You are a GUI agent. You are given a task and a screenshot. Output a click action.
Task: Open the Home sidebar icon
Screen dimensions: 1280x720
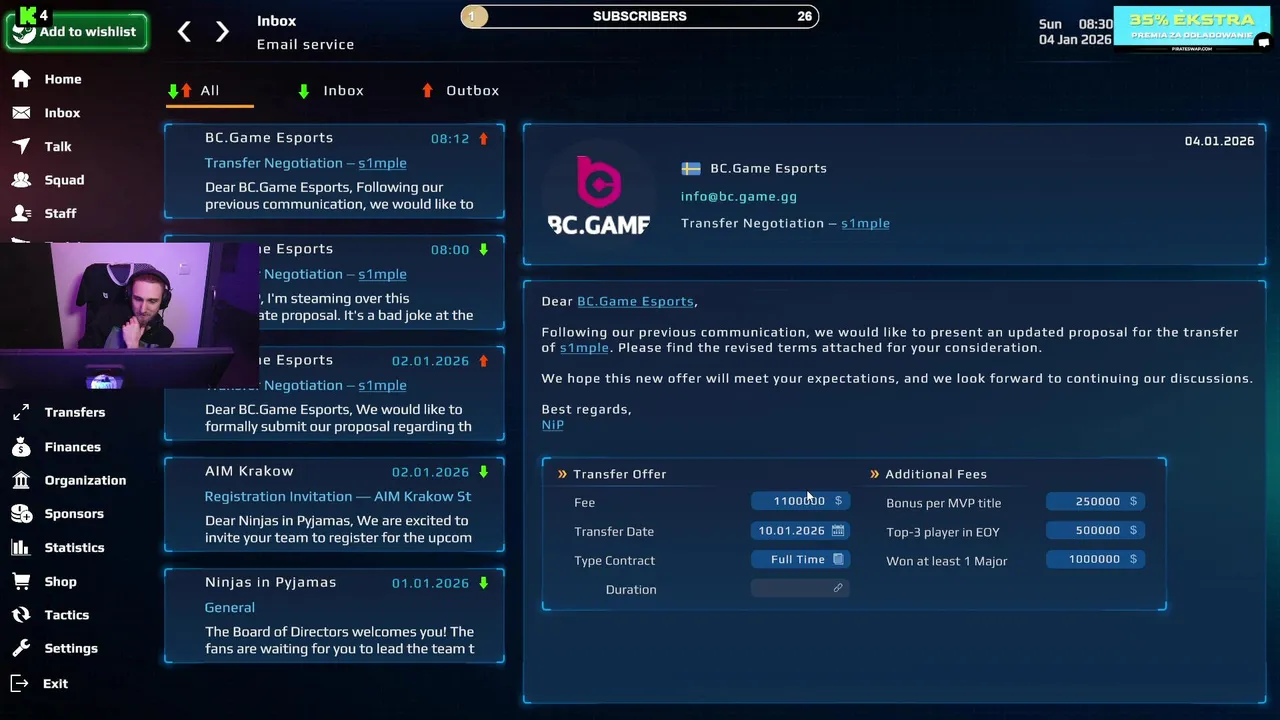pos(21,79)
